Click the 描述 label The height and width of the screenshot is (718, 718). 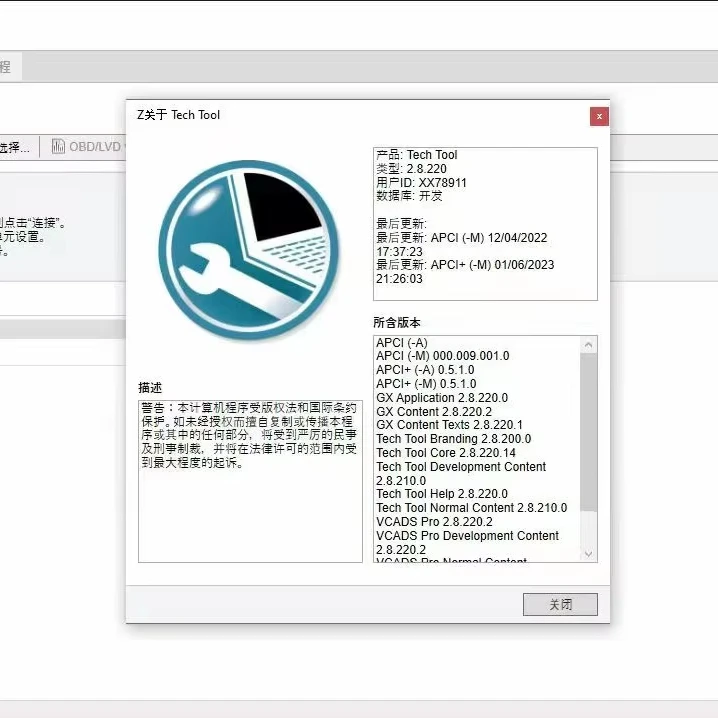(150, 388)
